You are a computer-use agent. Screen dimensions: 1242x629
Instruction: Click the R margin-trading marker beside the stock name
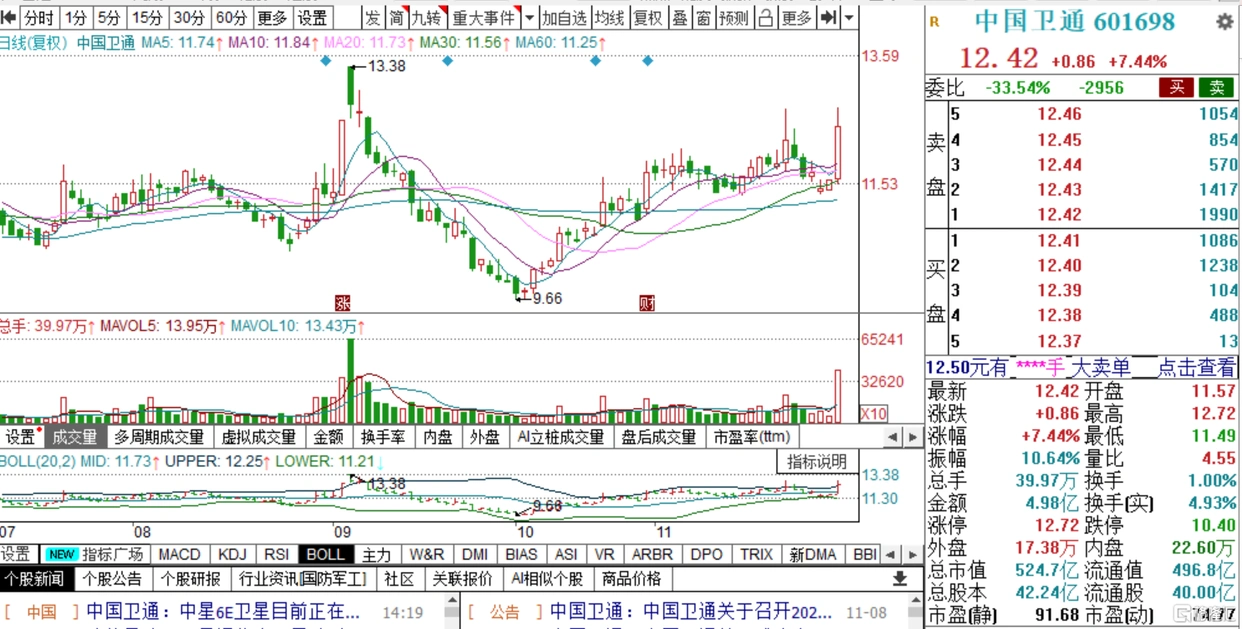(x=935, y=22)
